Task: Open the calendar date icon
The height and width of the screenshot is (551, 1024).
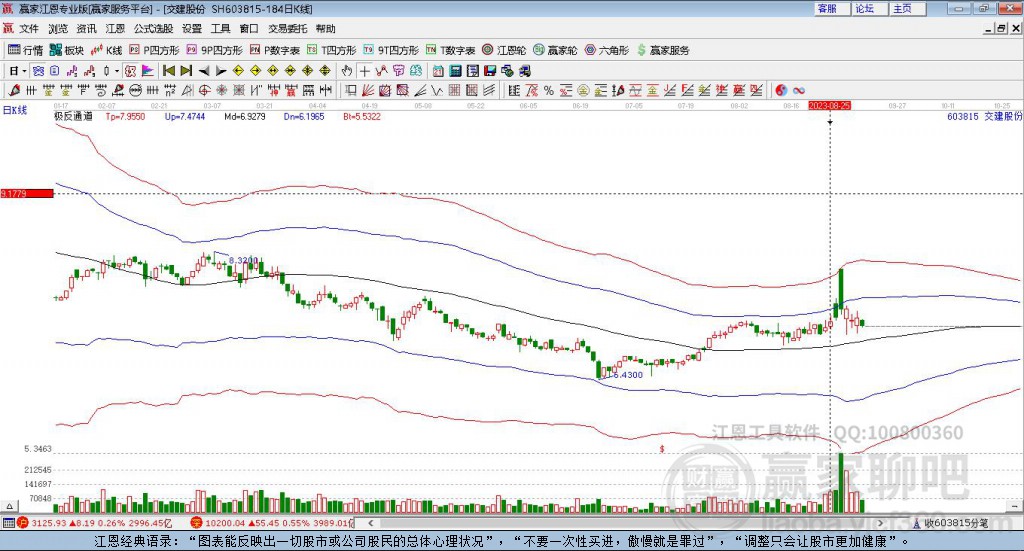Action: click(x=438, y=71)
